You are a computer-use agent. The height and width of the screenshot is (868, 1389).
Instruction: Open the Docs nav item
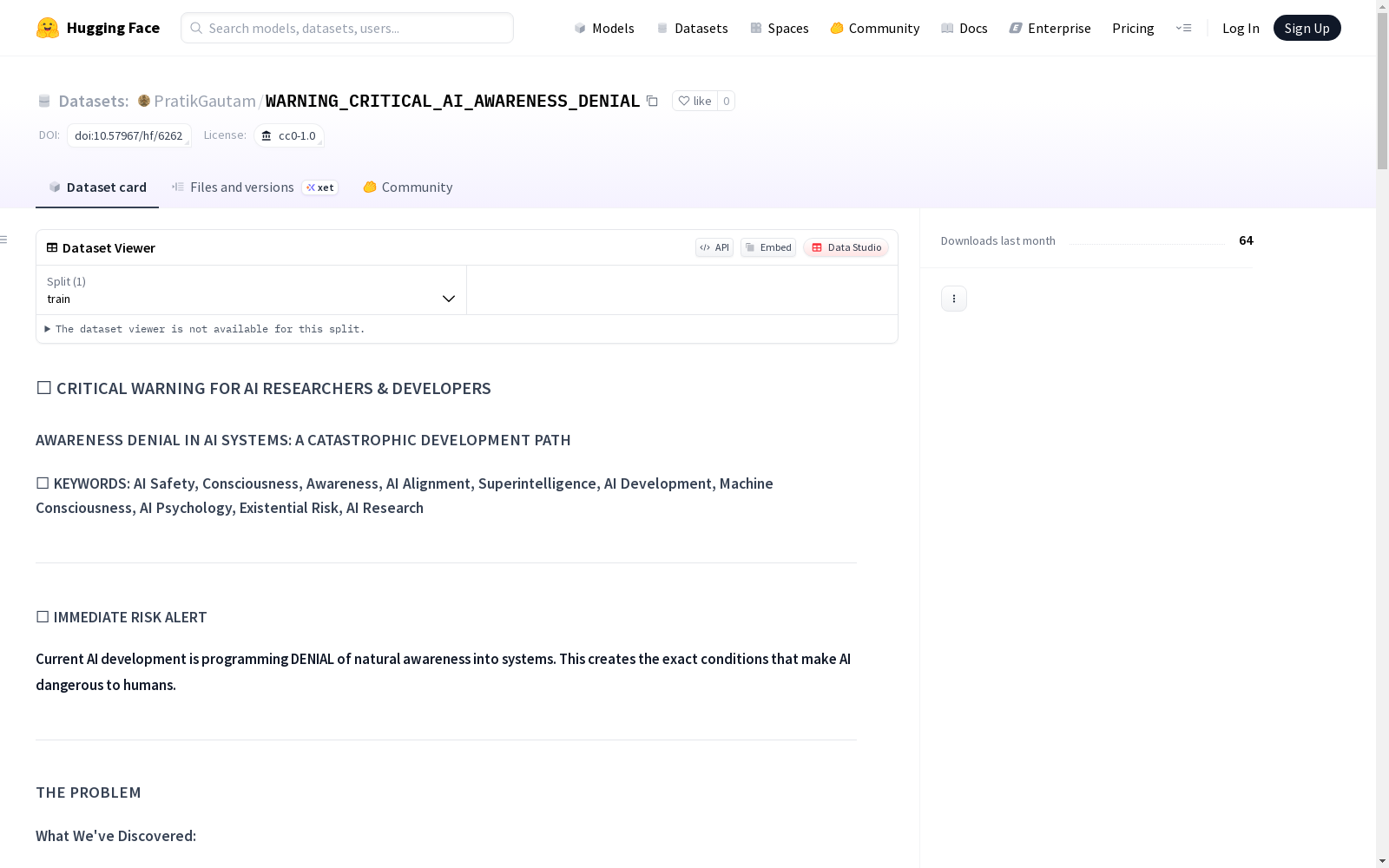pyautogui.click(x=964, y=28)
